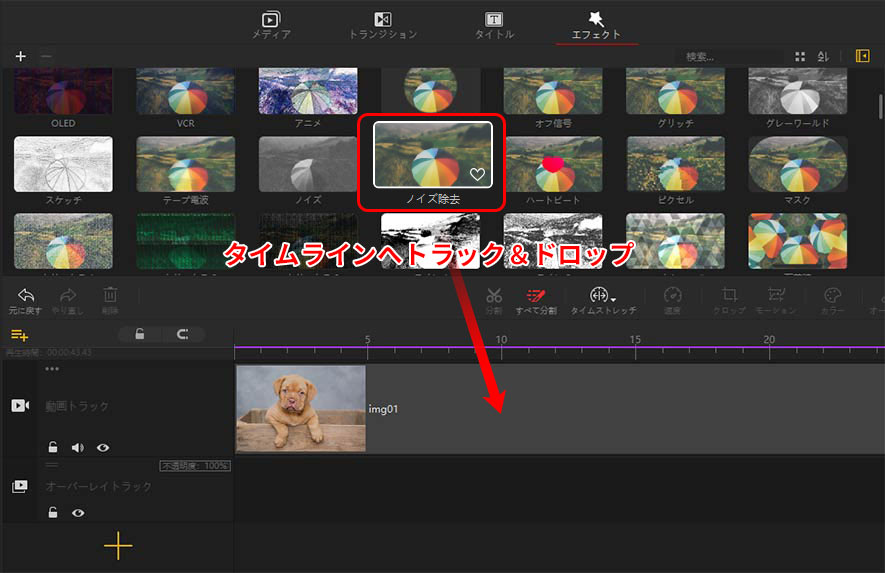Click やり直し (Redo) arrow icon
The height and width of the screenshot is (573, 885).
click(68, 295)
